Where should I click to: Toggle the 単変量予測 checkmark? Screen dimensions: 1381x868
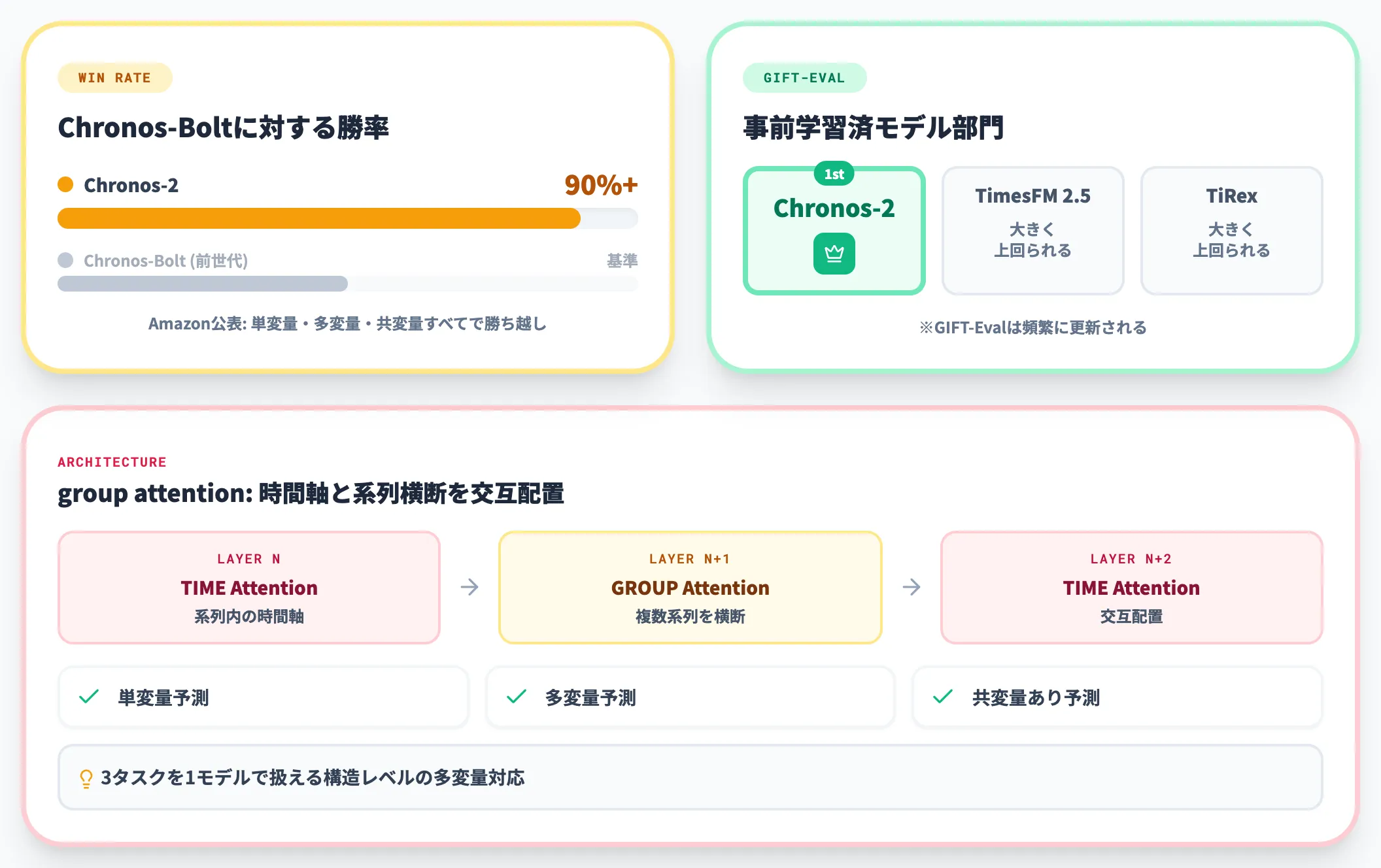click(x=89, y=697)
